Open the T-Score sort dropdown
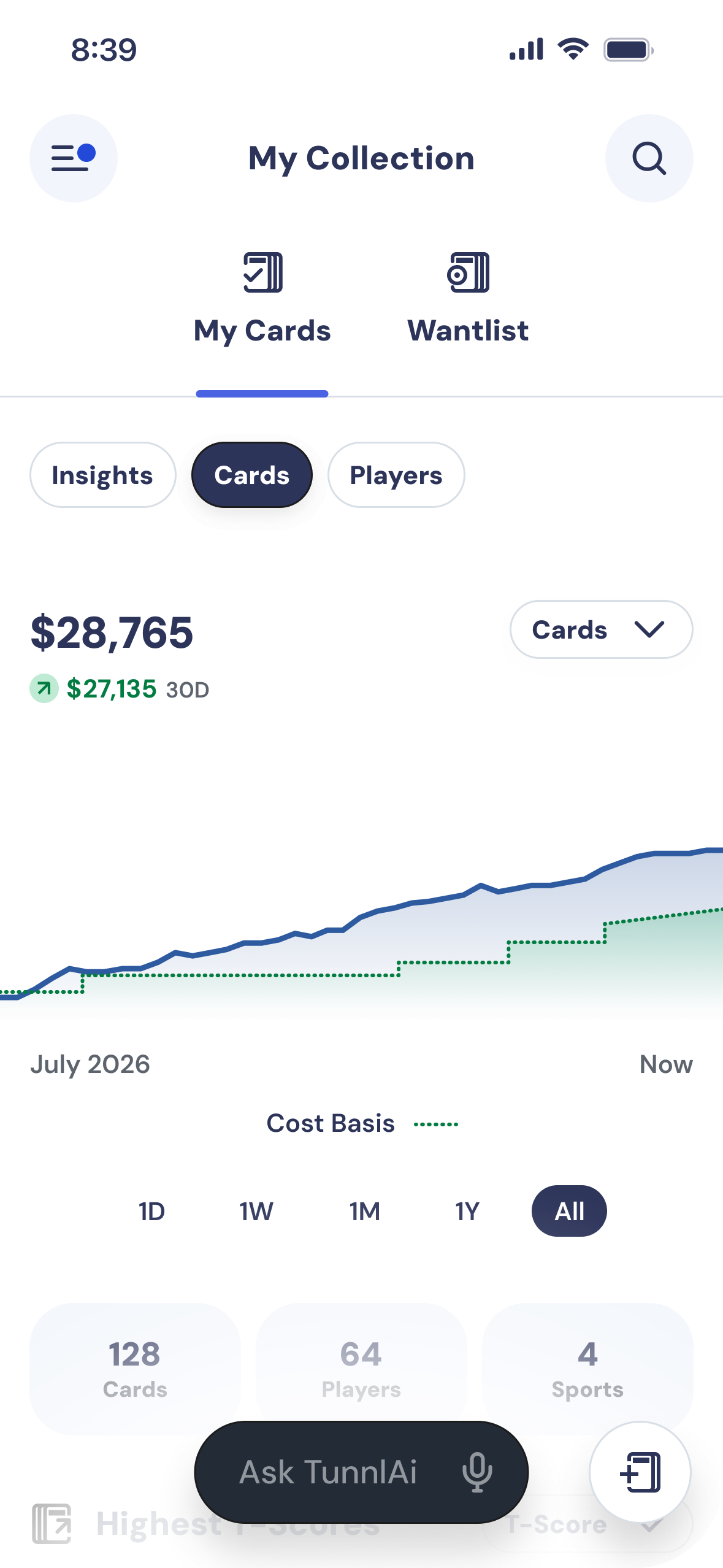723x1568 pixels. [587, 1524]
